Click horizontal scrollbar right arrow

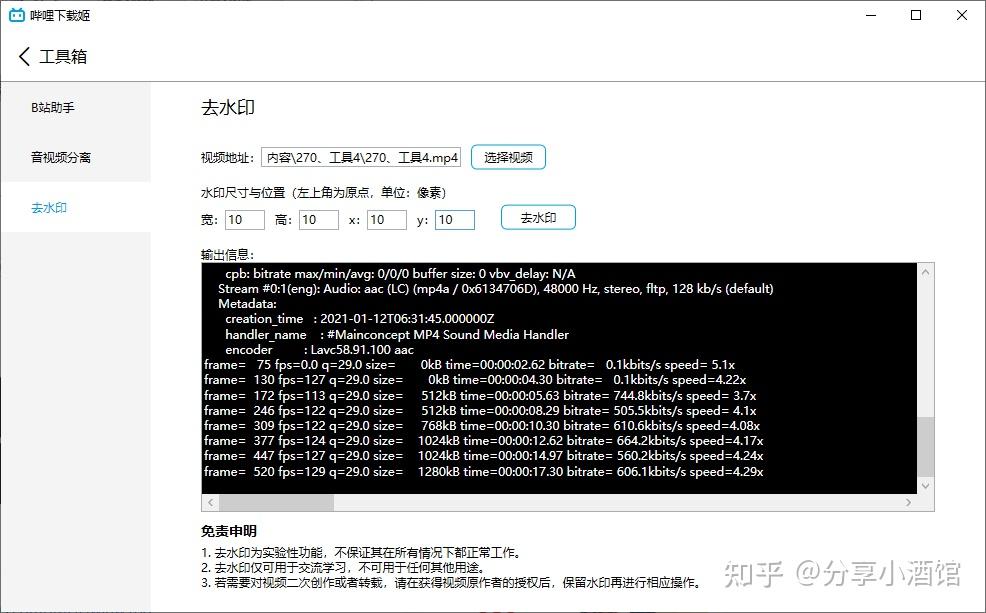click(x=908, y=502)
